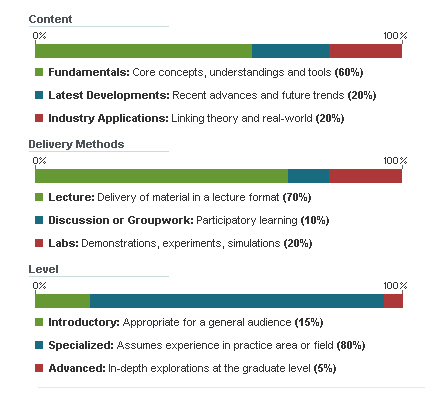Select the small red Advanced segment in Level bar
The height and width of the screenshot is (395, 440).
[x=393, y=301]
